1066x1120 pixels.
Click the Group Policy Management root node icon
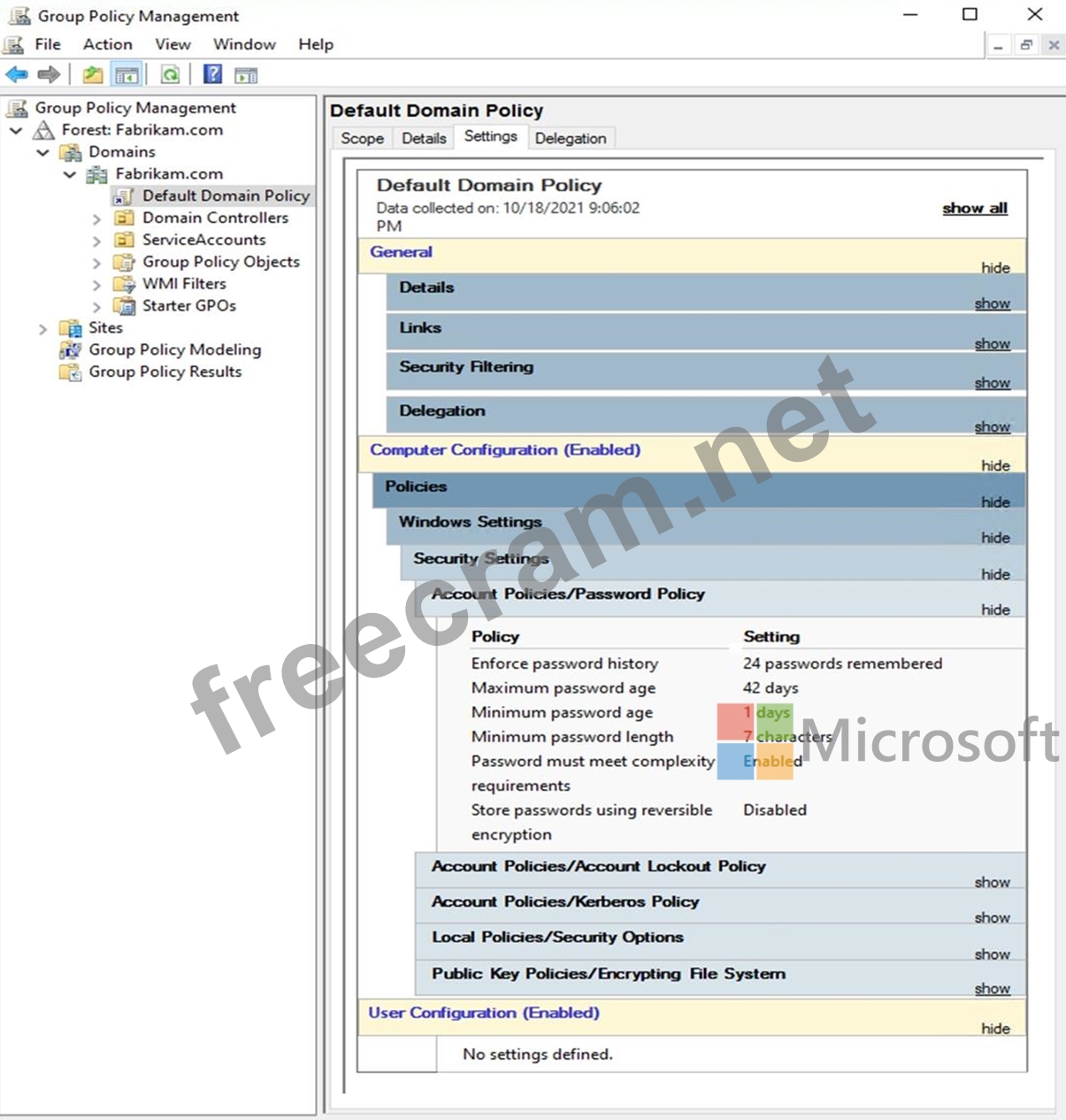coord(17,108)
